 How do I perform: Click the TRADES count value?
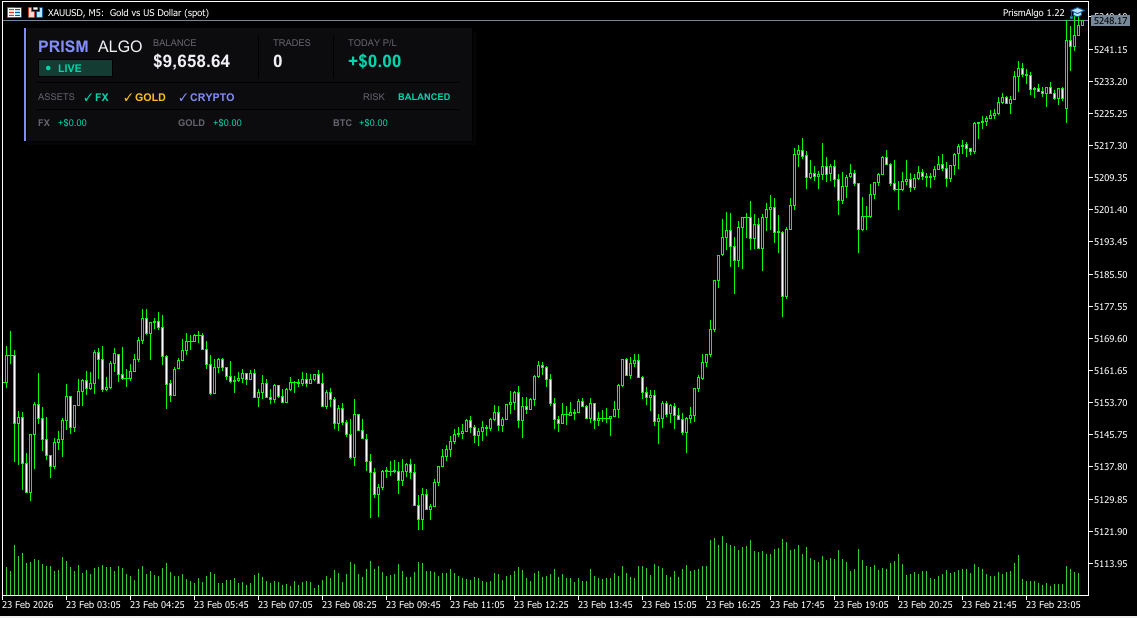pyautogui.click(x=277, y=61)
